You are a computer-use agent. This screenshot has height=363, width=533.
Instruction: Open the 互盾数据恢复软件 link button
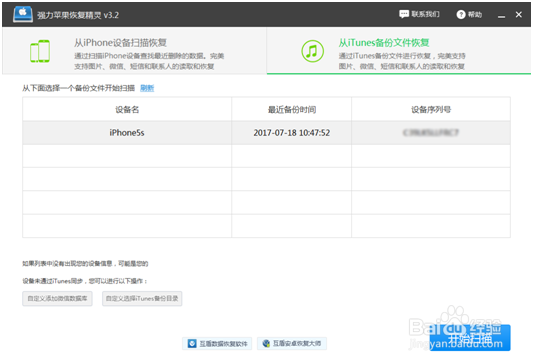coord(217,344)
